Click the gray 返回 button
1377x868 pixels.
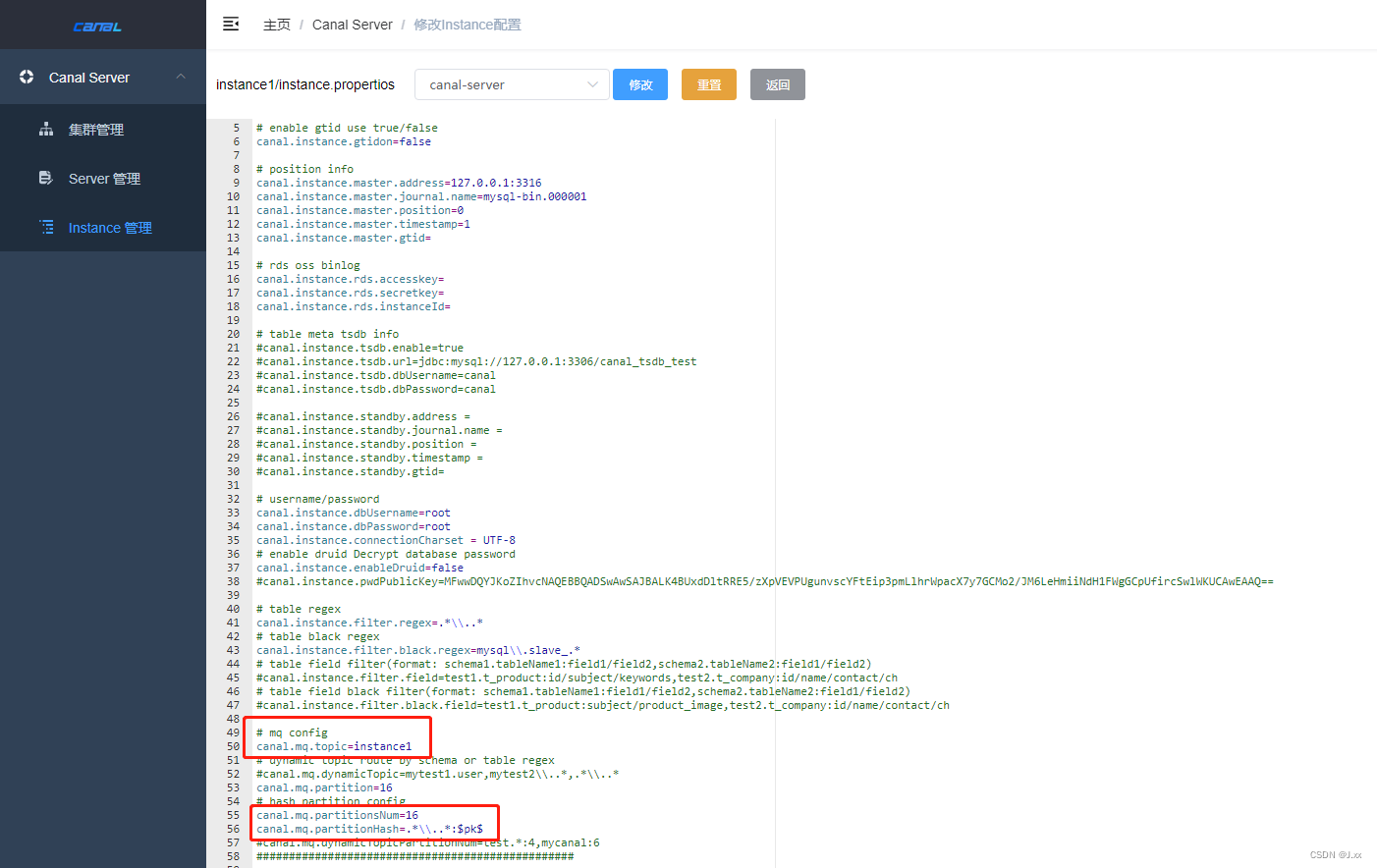point(778,84)
